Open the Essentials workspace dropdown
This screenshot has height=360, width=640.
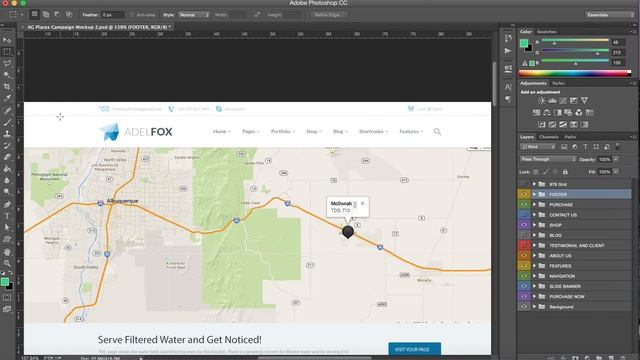tap(610, 15)
